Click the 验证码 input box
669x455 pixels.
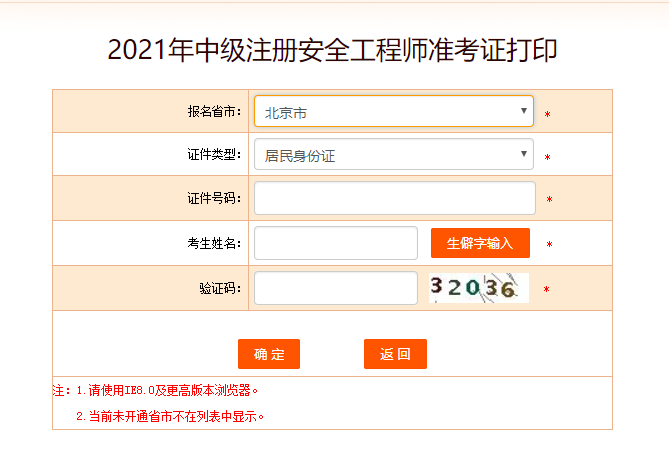(x=335, y=288)
